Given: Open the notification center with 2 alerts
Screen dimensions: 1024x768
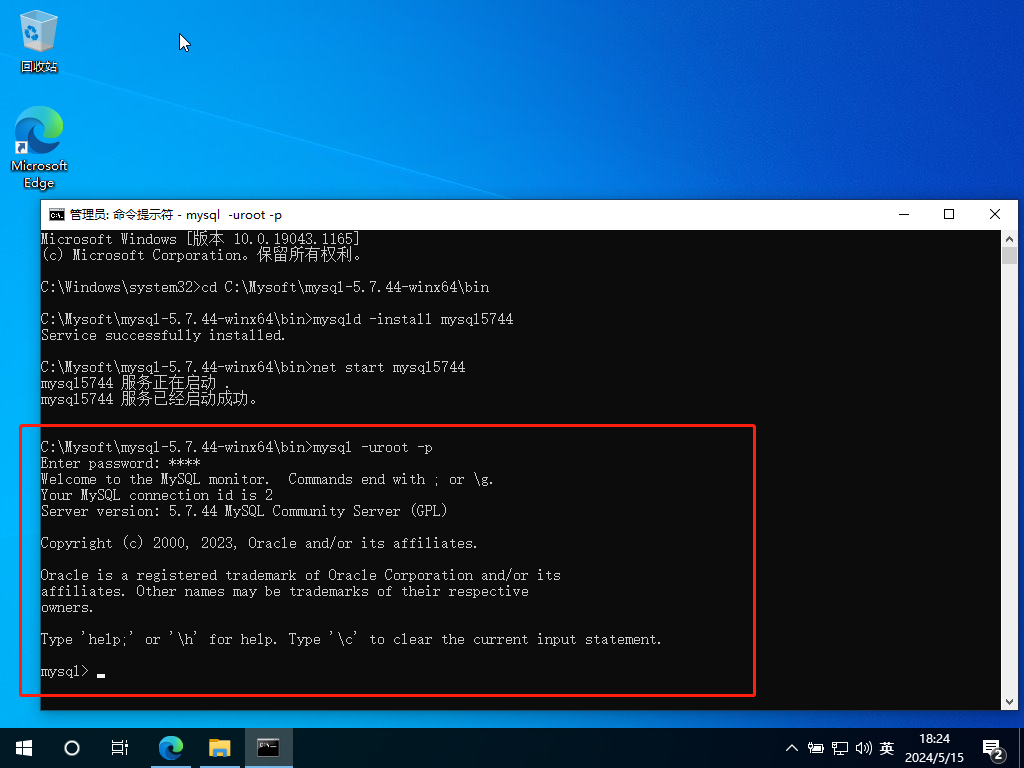Looking at the screenshot, I should pyautogui.click(x=994, y=748).
